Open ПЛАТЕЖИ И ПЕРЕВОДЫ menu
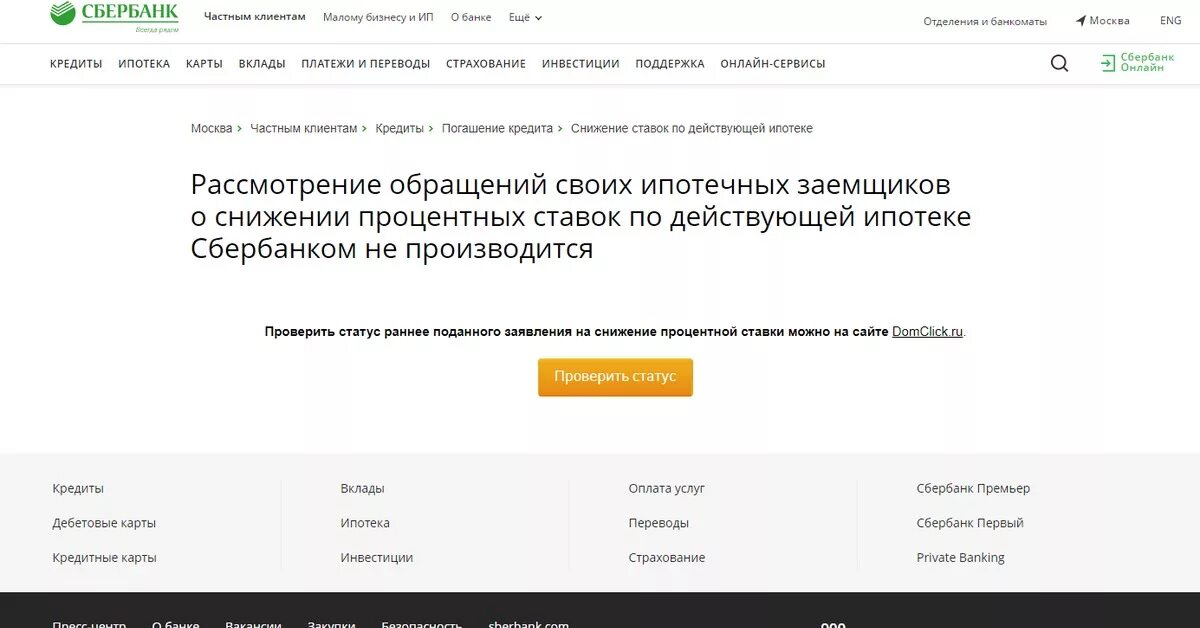The height and width of the screenshot is (628, 1200). coord(365,64)
